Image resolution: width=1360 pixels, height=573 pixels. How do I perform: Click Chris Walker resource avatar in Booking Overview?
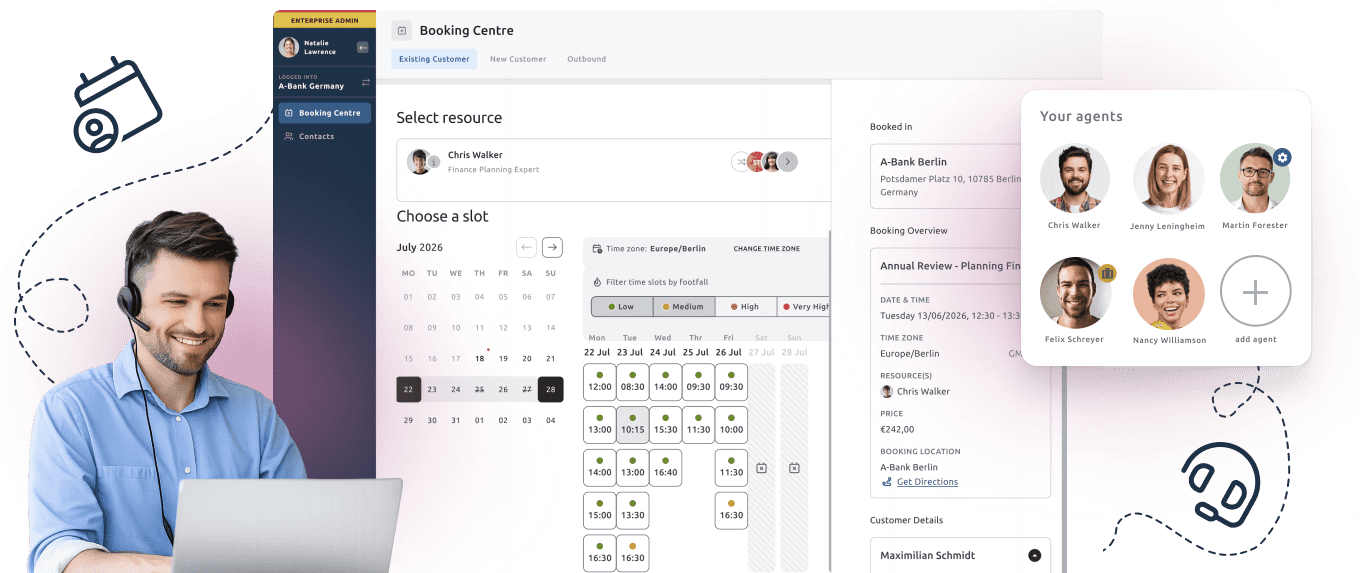coord(886,391)
